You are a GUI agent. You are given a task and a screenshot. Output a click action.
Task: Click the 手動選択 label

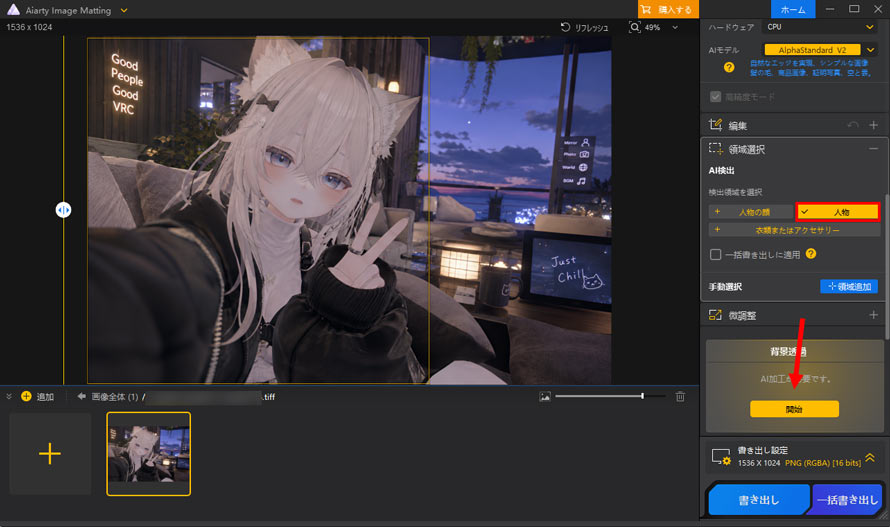(725, 287)
